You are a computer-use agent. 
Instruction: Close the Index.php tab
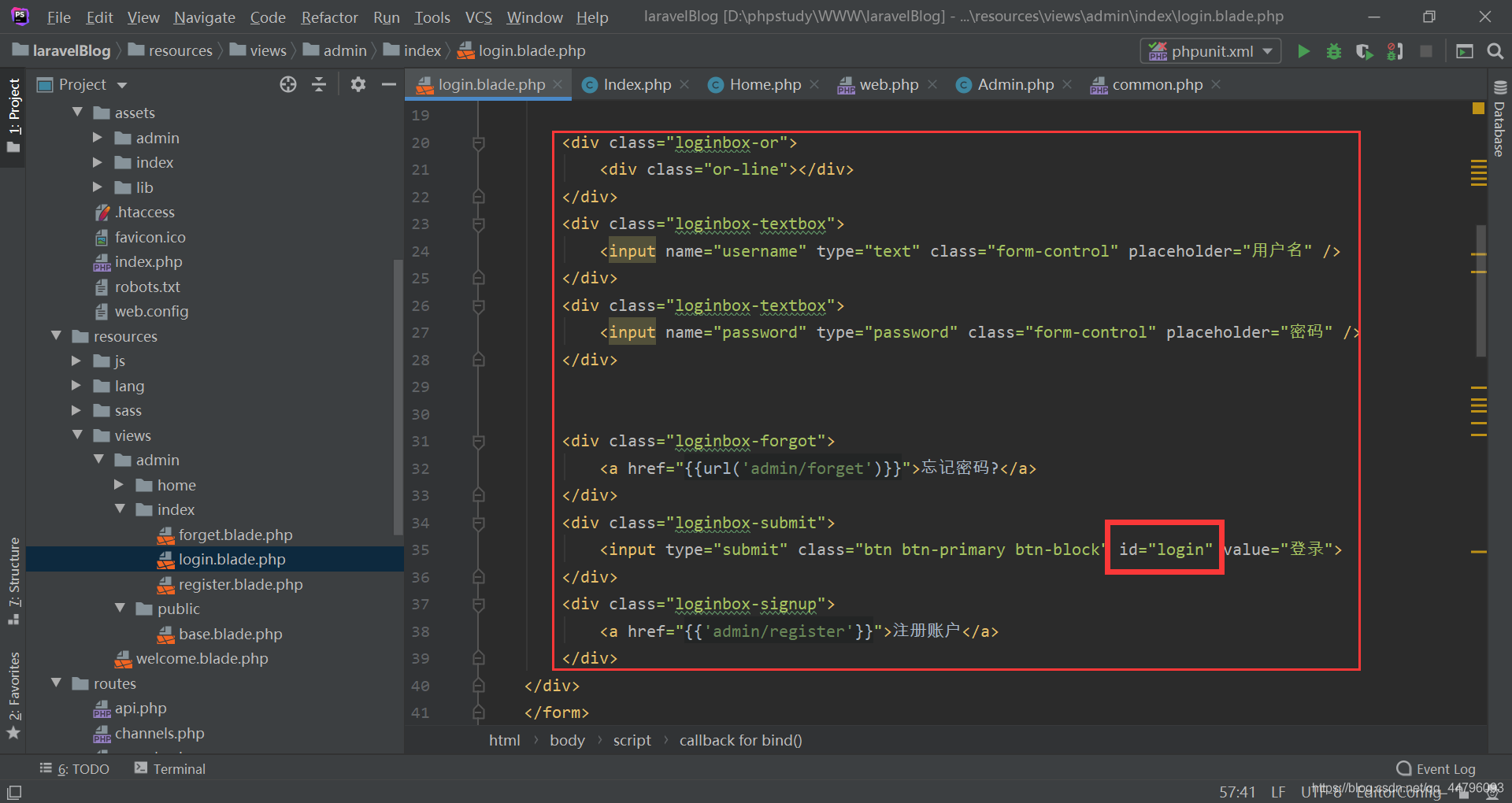pos(684,84)
